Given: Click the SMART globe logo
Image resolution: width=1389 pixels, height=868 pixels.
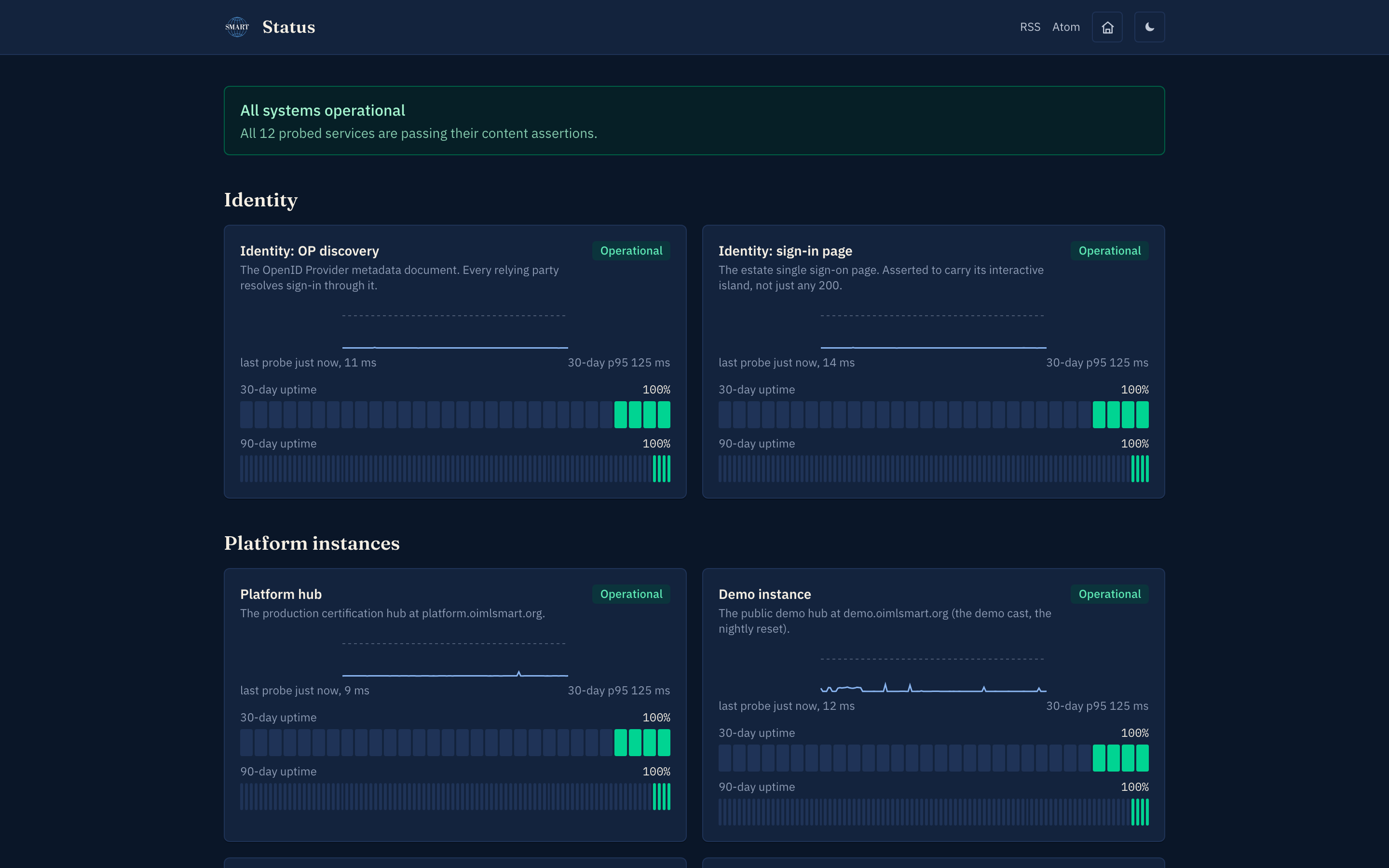Looking at the screenshot, I should (x=237, y=27).
